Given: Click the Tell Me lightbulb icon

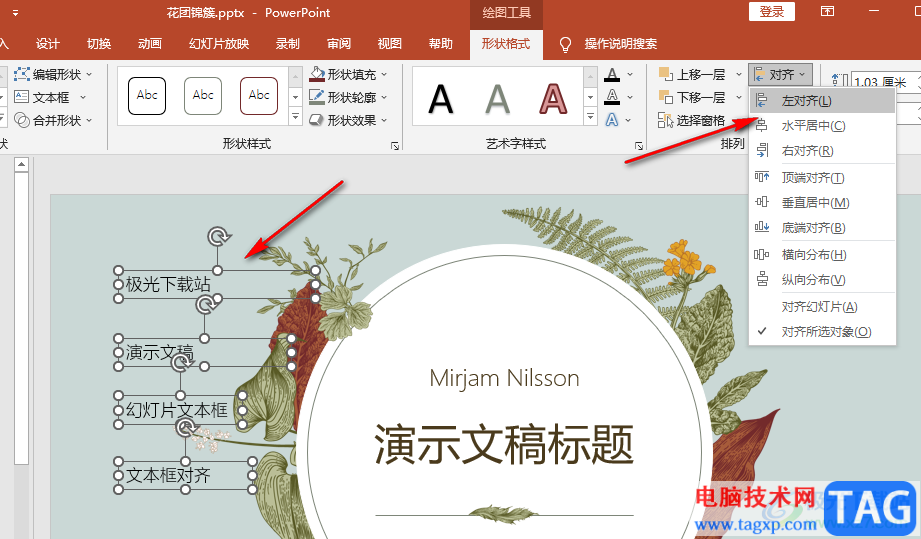Looking at the screenshot, I should pyautogui.click(x=565, y=45).
